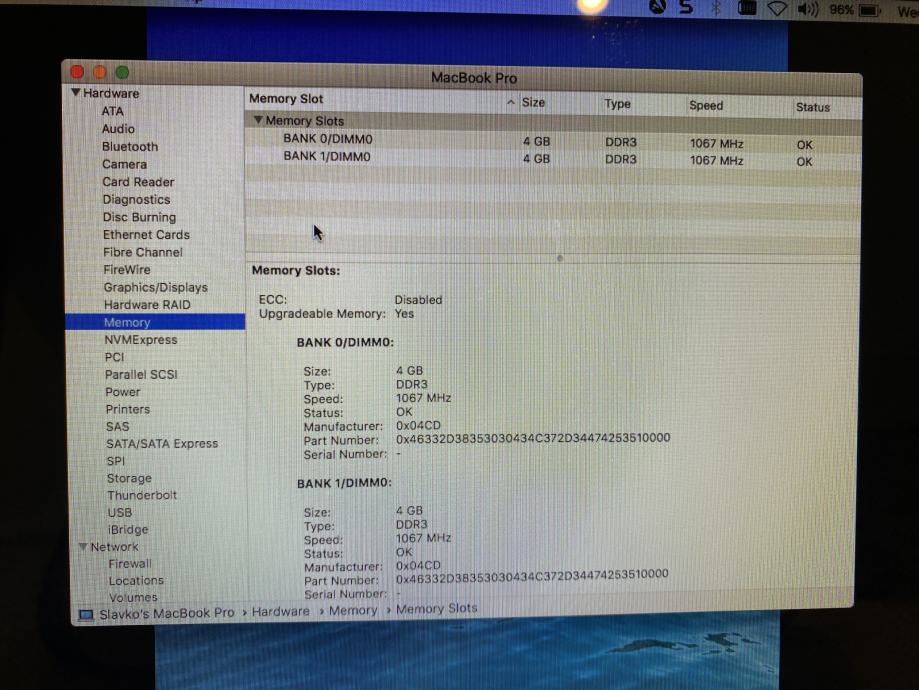Viewport: 919px width, 690px height.
Task: Click the Memory Slot column header
Action: pos(286,98)
